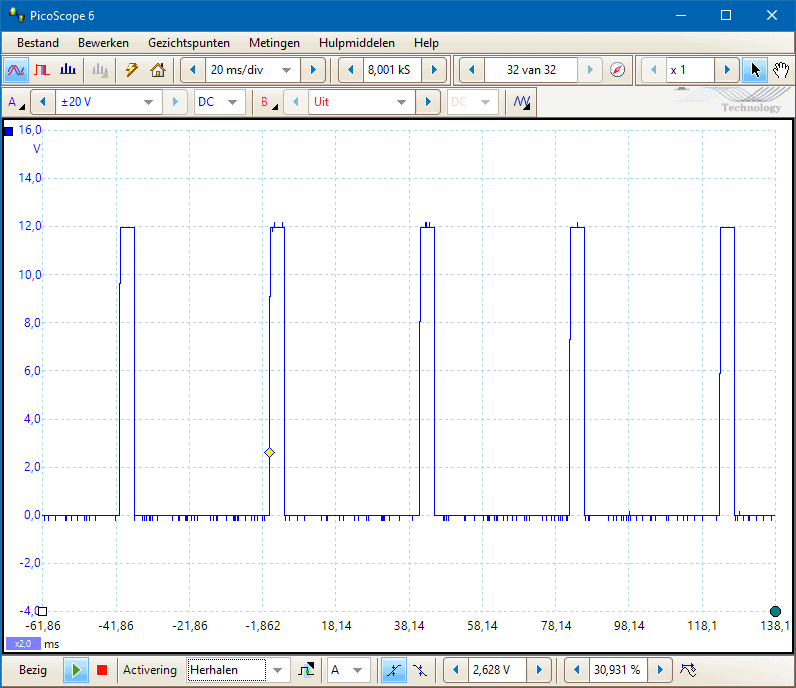Click the yellow diamond trigger marker

tap(269, 453)
